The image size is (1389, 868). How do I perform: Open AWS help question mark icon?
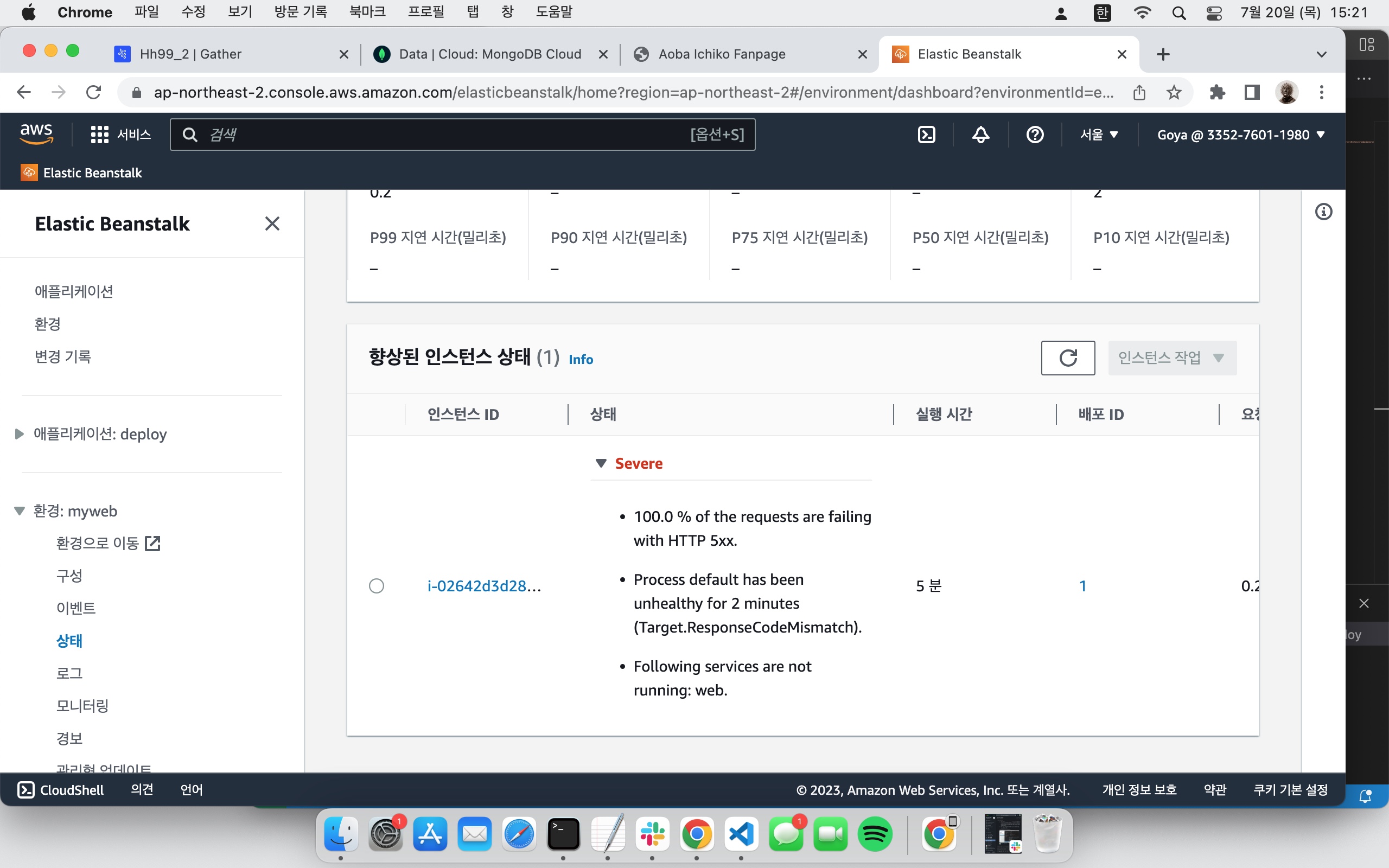pos(1035,135)
